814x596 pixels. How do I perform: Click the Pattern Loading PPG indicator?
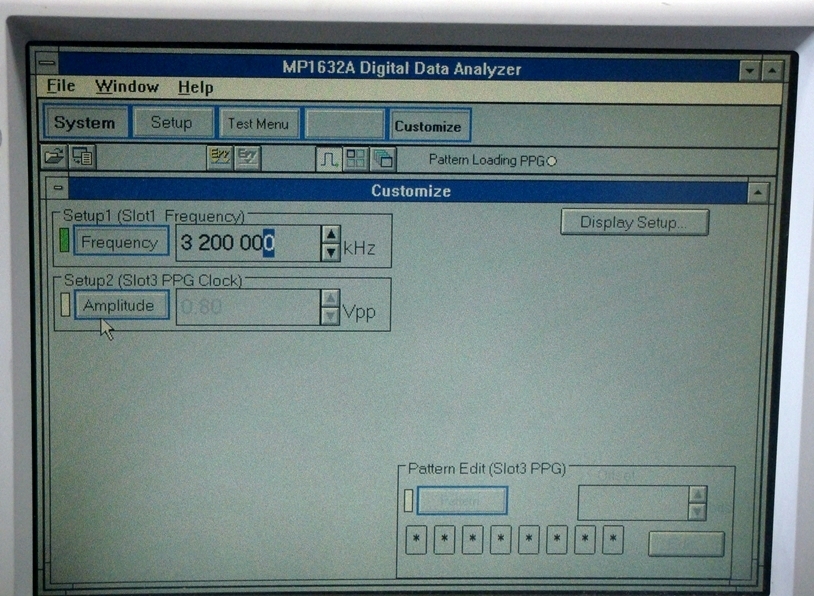[x=552, y=161]
